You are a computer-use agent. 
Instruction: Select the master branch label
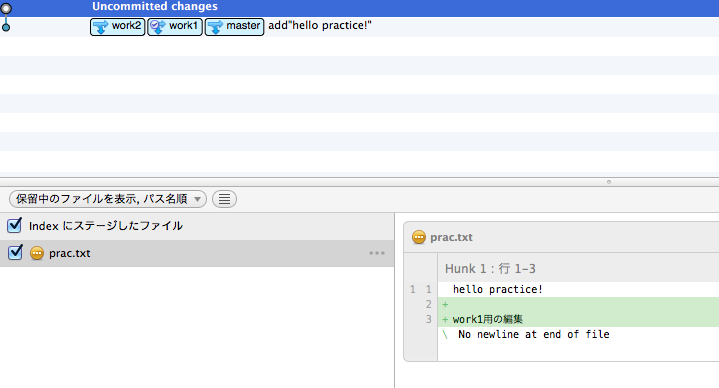[x=234, y=27]
